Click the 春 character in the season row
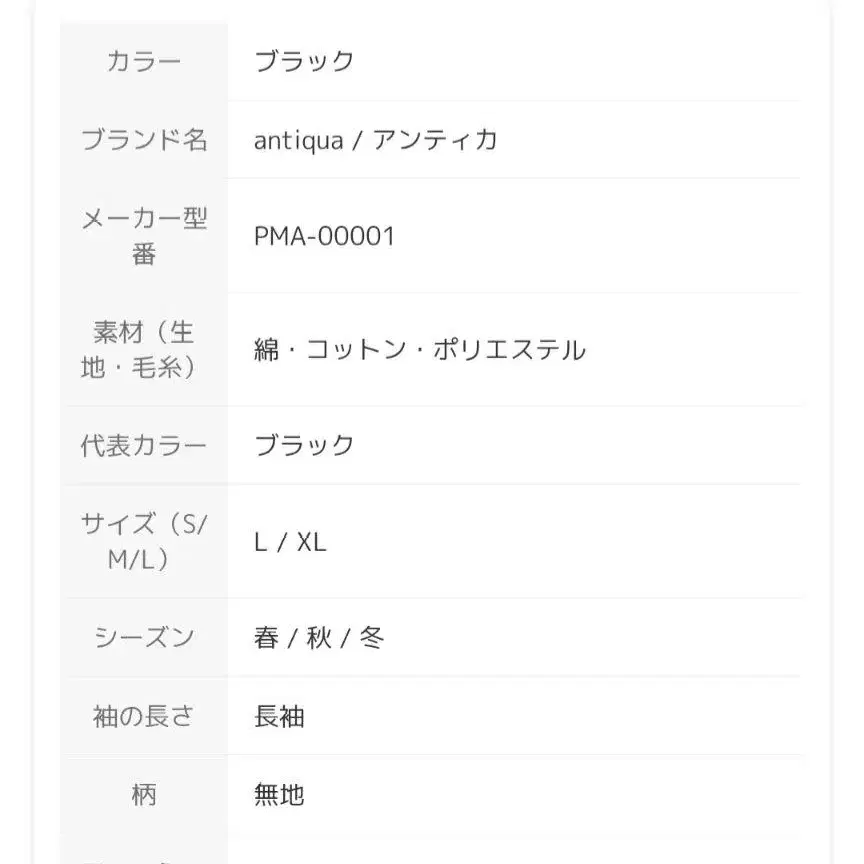Image resolution: width=864 pixels, height=864 pixels. (x=266, y=638)
